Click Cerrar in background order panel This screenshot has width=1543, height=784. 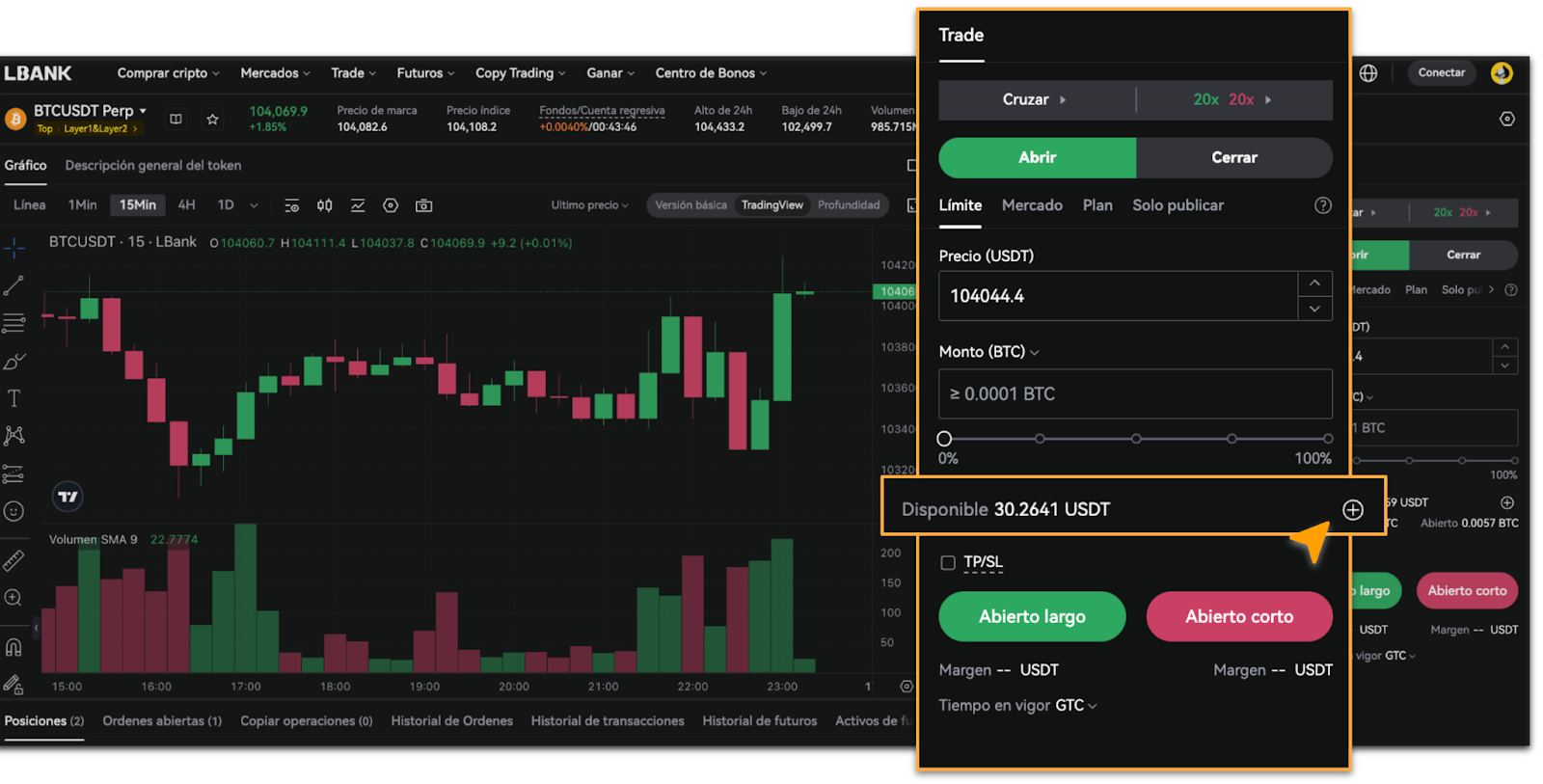(x=1463, y=255)
